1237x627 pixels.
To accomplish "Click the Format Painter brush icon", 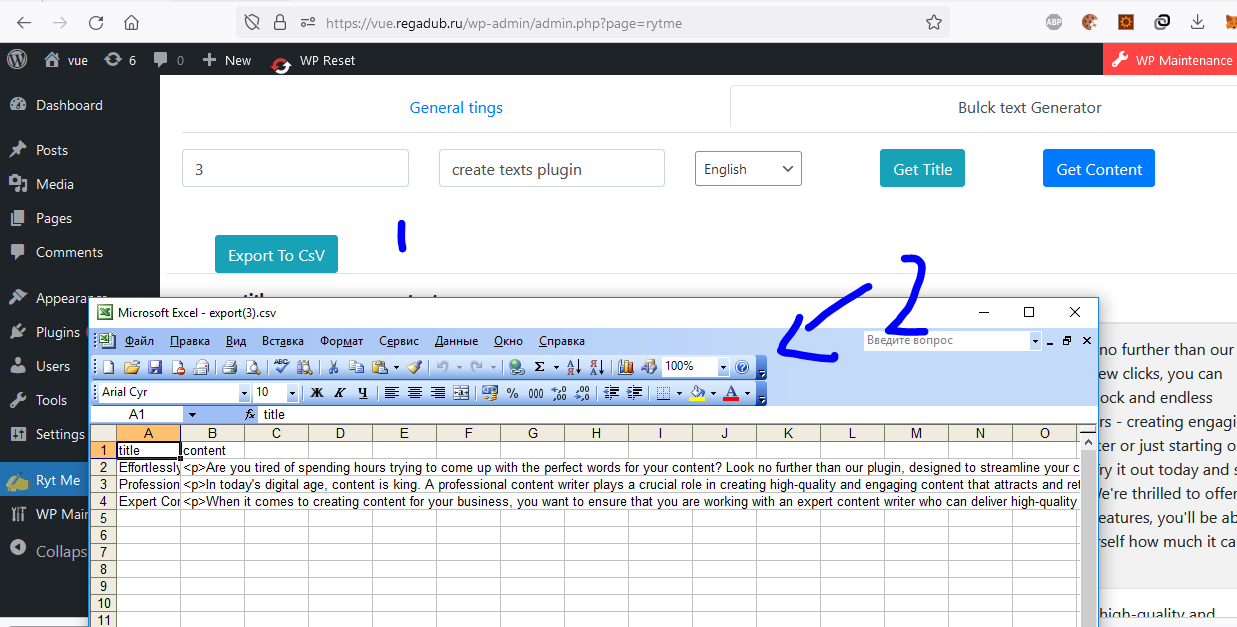I will click(415, 367).
